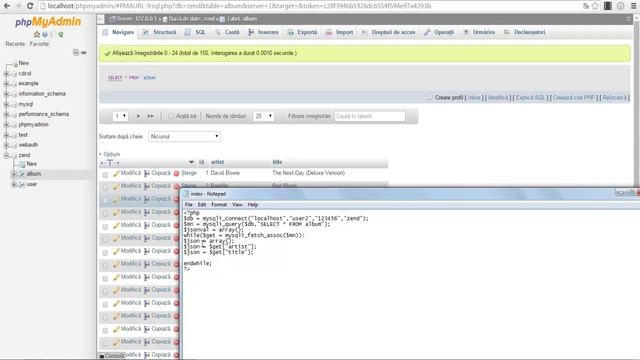Click the Reîncarcă link
The width and height of the screenshot is (640, 360).
614,98
